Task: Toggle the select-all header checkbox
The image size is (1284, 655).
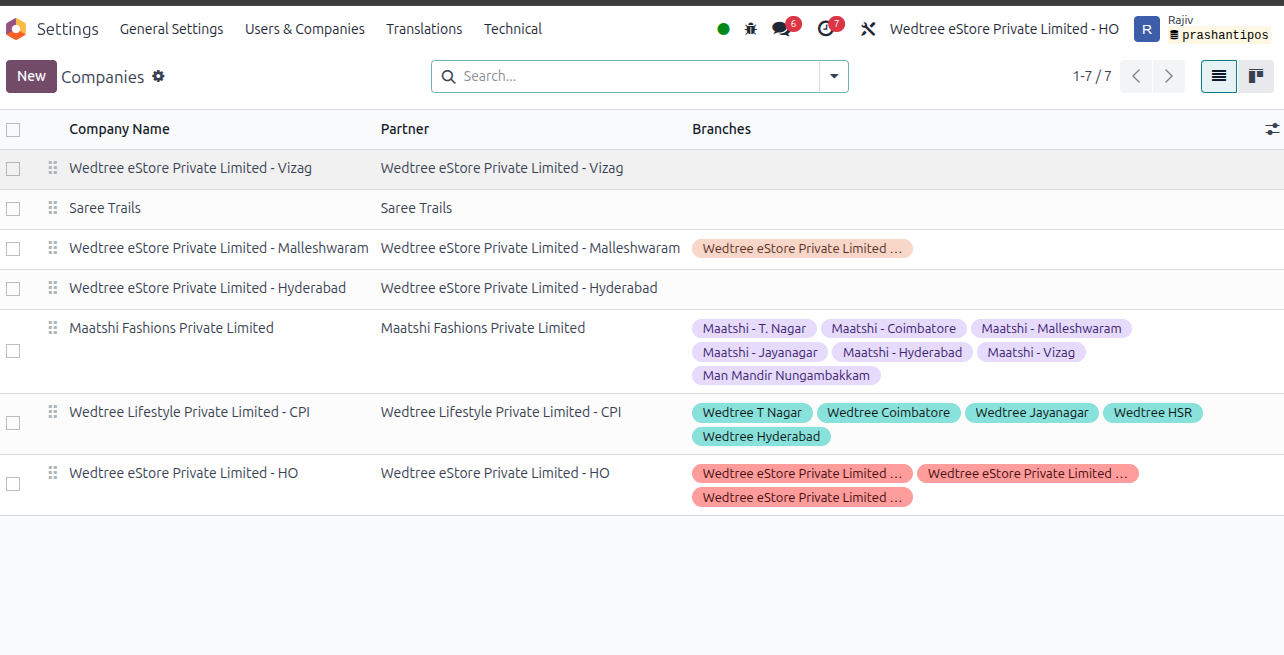Action: (13, 129)
